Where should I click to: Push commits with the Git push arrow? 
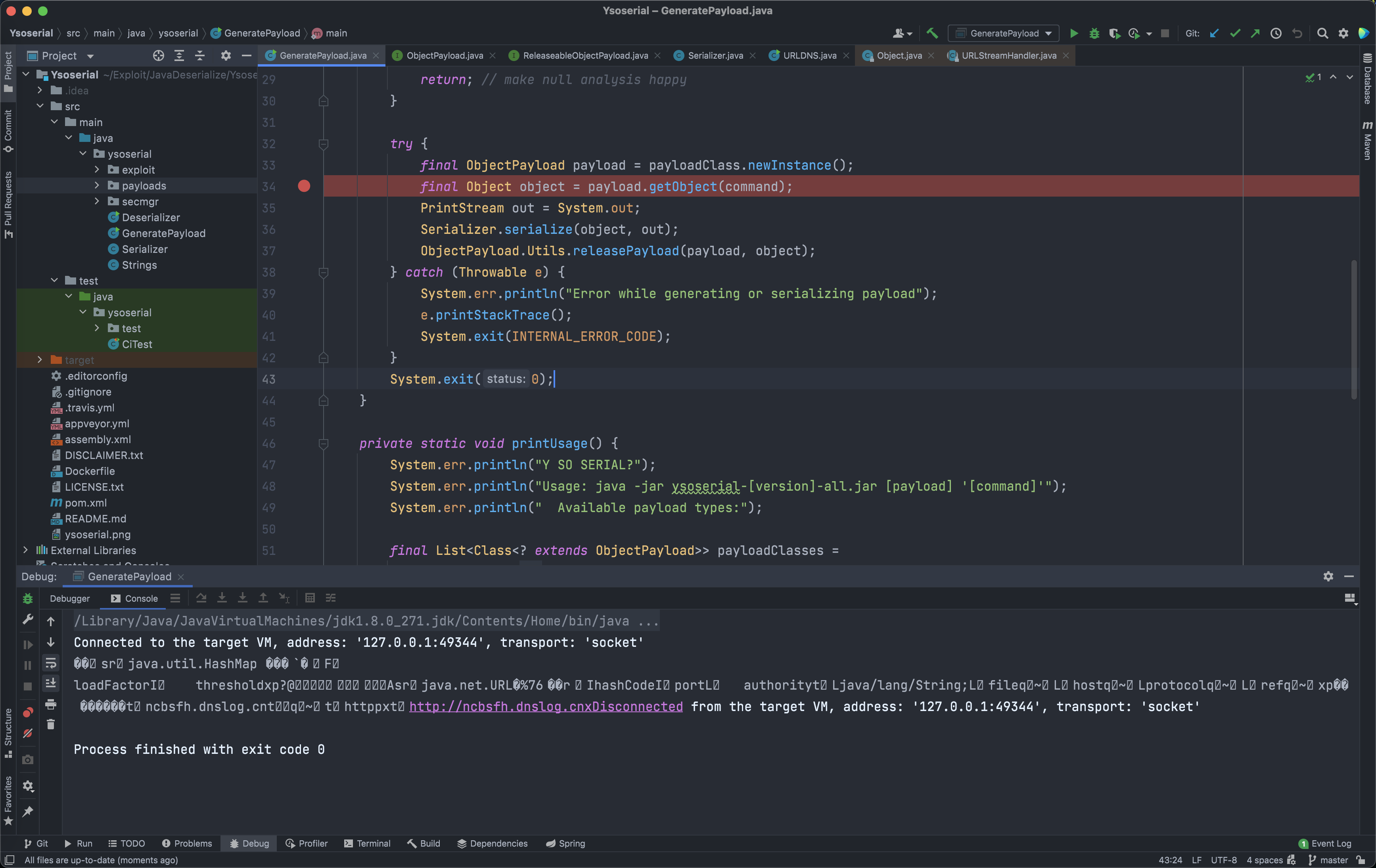click(1255, 33)
